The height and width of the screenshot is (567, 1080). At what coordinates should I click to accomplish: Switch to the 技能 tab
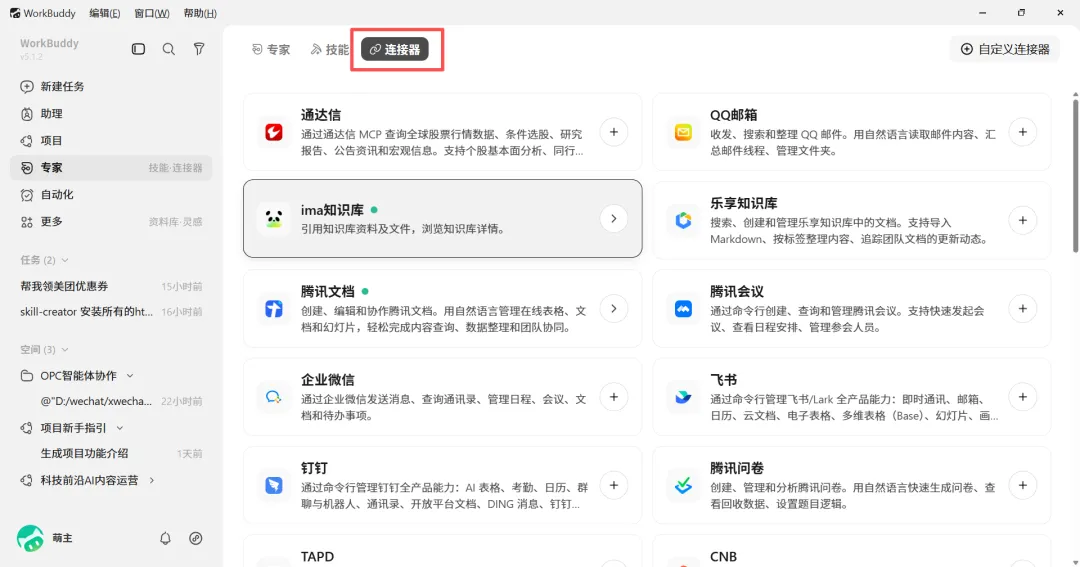329,50
